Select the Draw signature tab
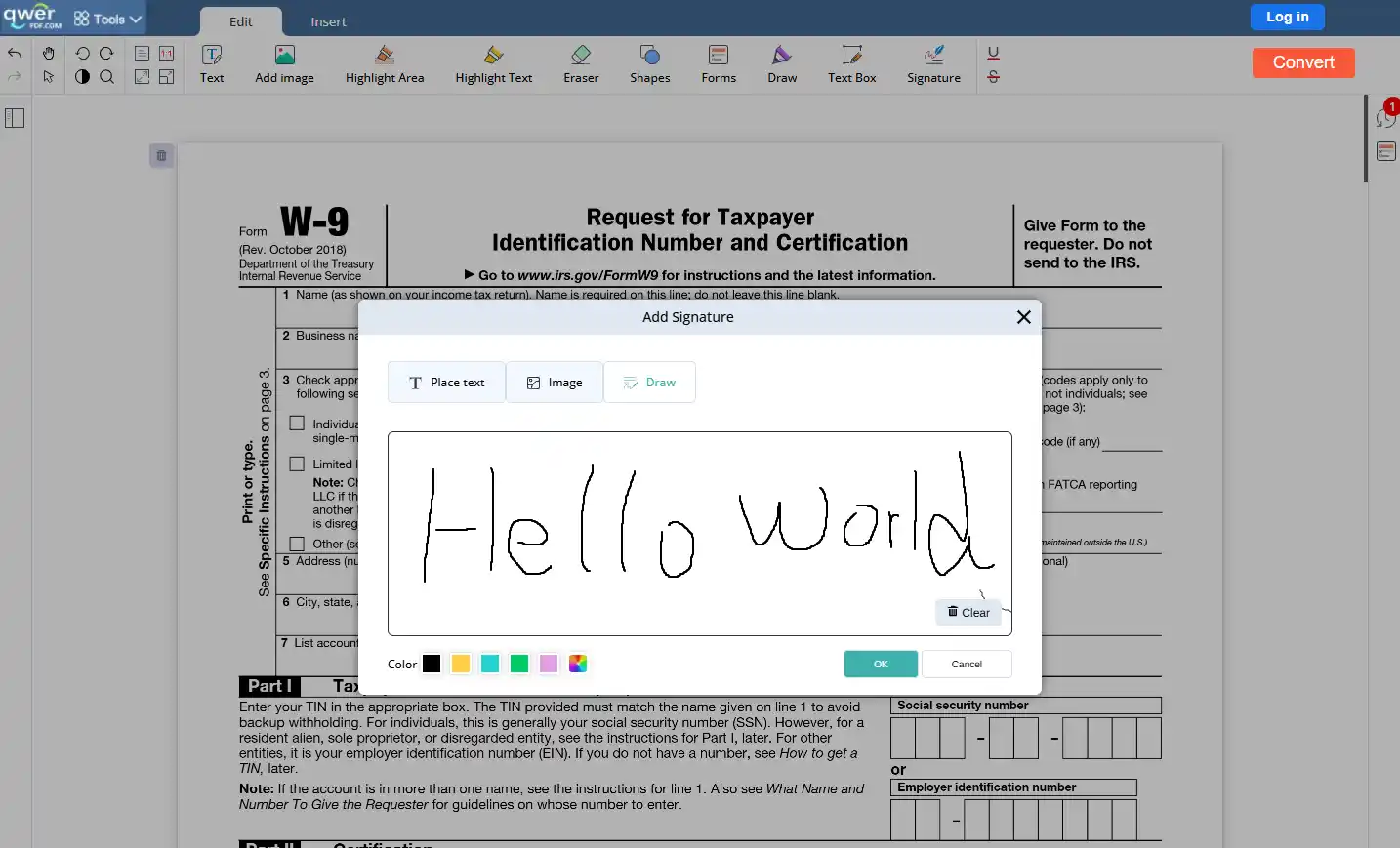Image resolution: width=1400 pixels, height=848 pixels. [649, 383]
